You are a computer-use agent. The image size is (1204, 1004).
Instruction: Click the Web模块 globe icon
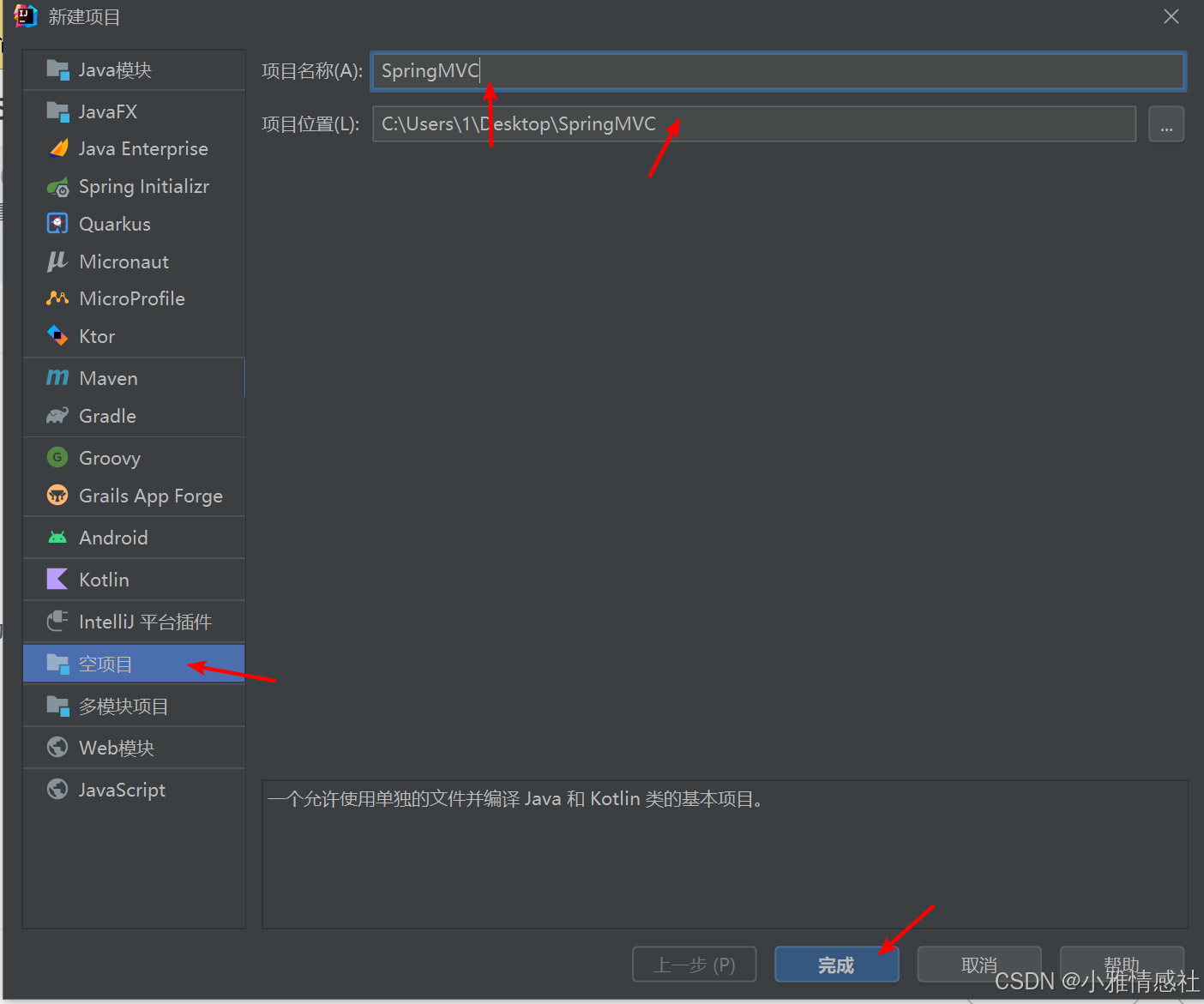click(57, 748)
